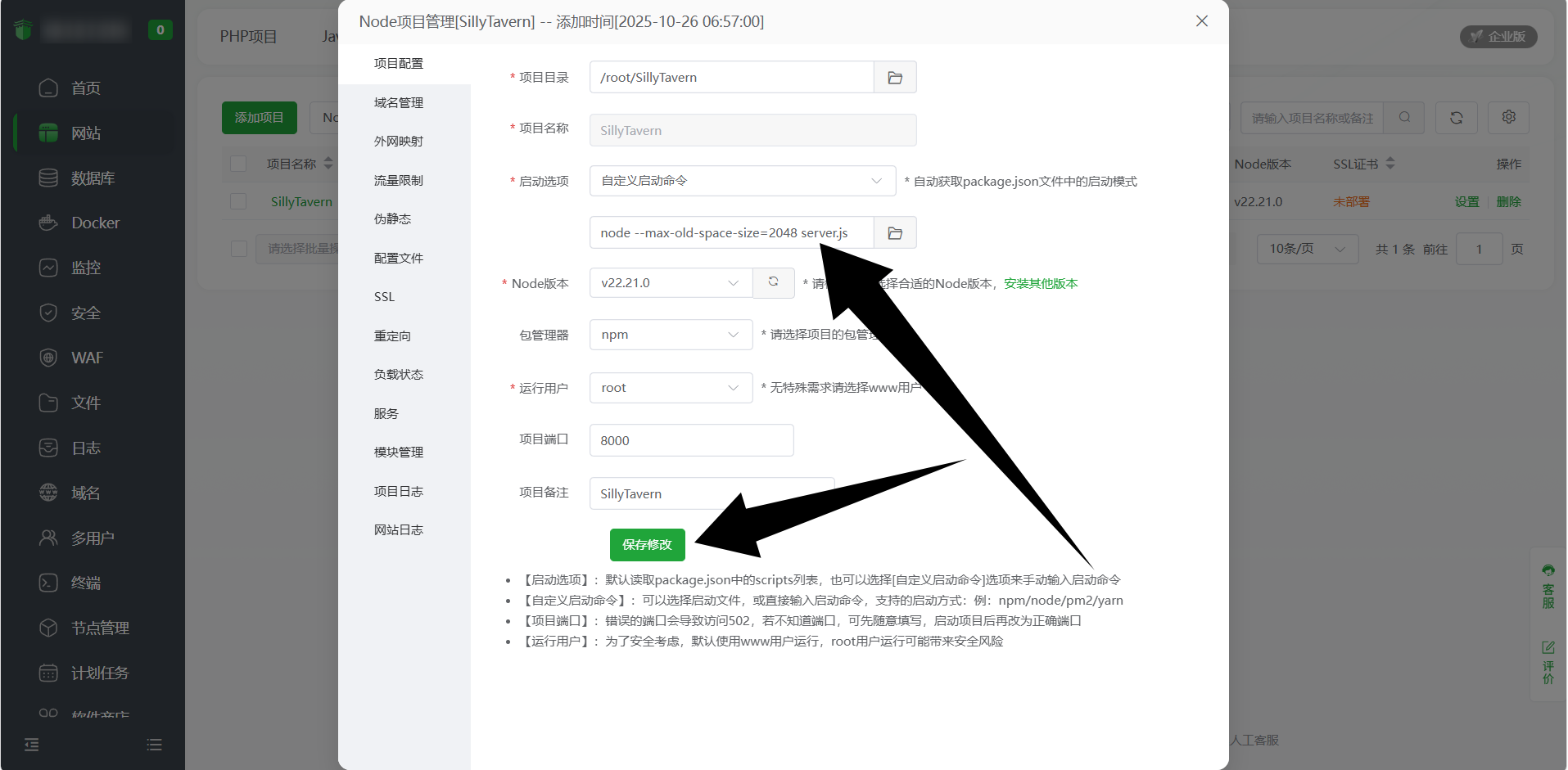Check the SillyTavern row checkbox
1568x770 pixels.
click(239, 201)
